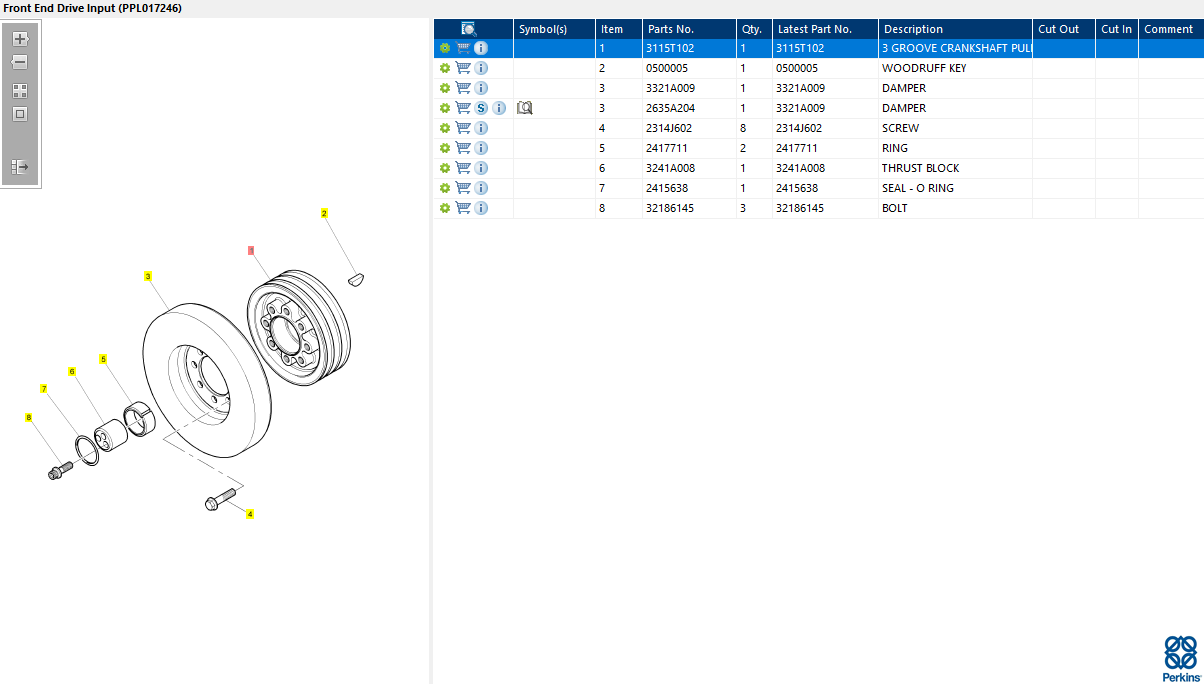Add 3115T102 crankshaft pulley to cart
The height and width of the screenshot is (684, 1204).
coord(463,48)
